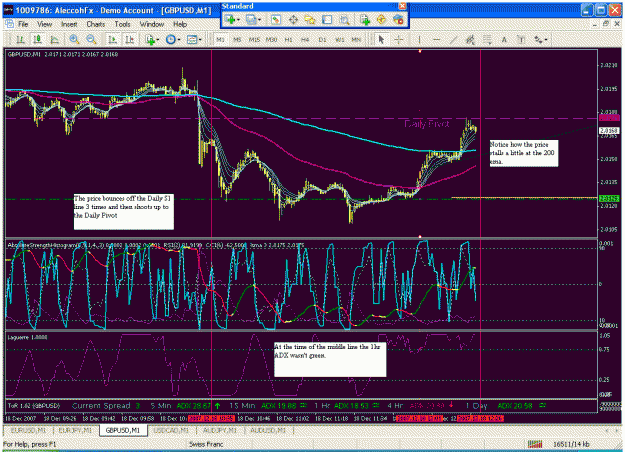The width and height of the screenshot is (625, 452).
Task: Click the Profiles icon in the Standard toolbar
Action: [x=251, y=20]
